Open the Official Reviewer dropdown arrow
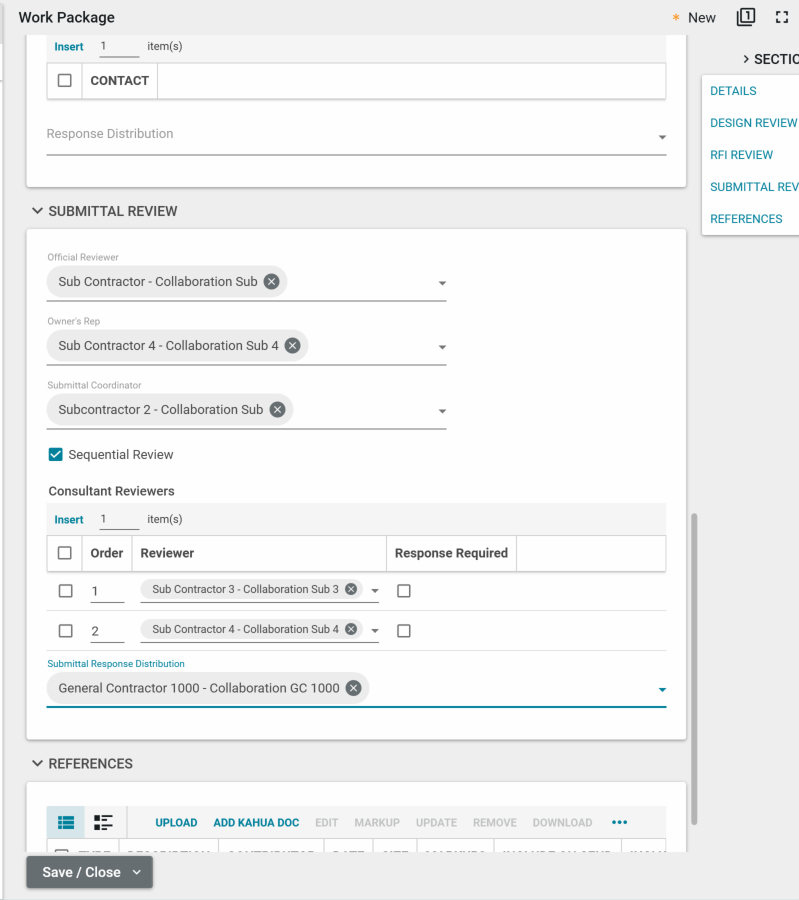 click(x=442, y=284)
